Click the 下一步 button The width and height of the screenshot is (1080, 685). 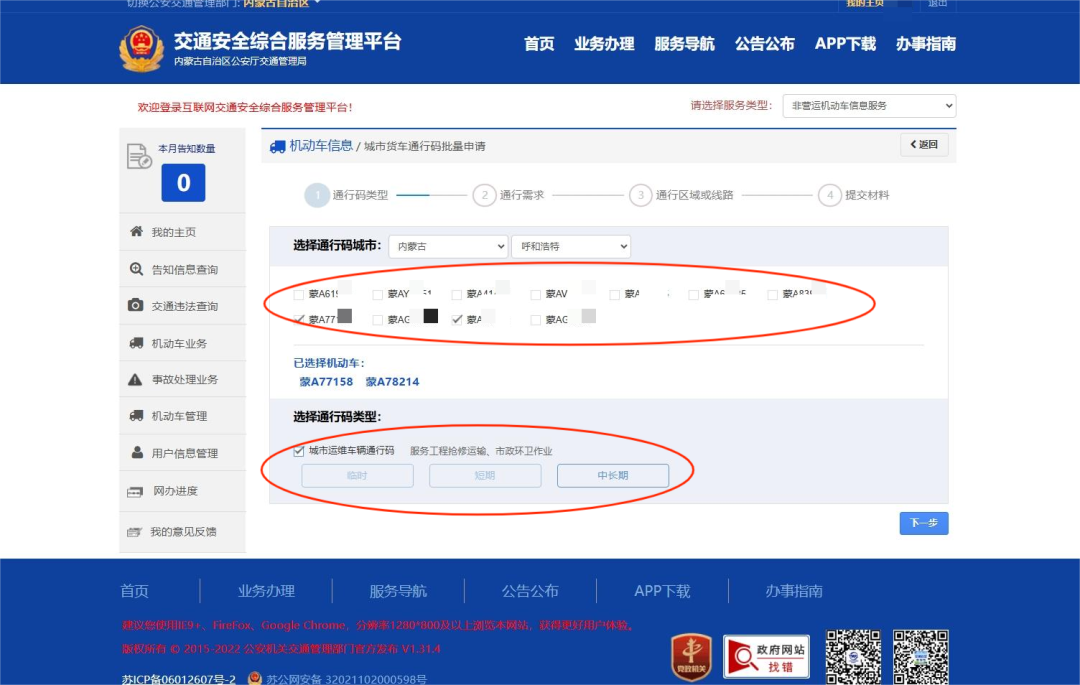click(923, 523)
